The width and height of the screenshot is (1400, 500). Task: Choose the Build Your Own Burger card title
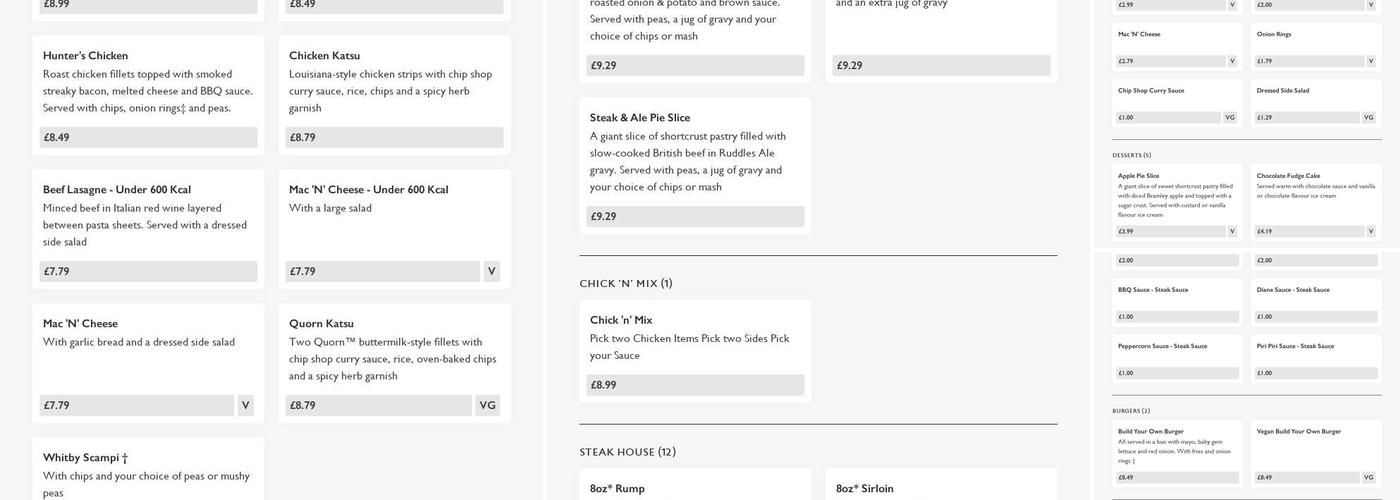[1151, 432]
